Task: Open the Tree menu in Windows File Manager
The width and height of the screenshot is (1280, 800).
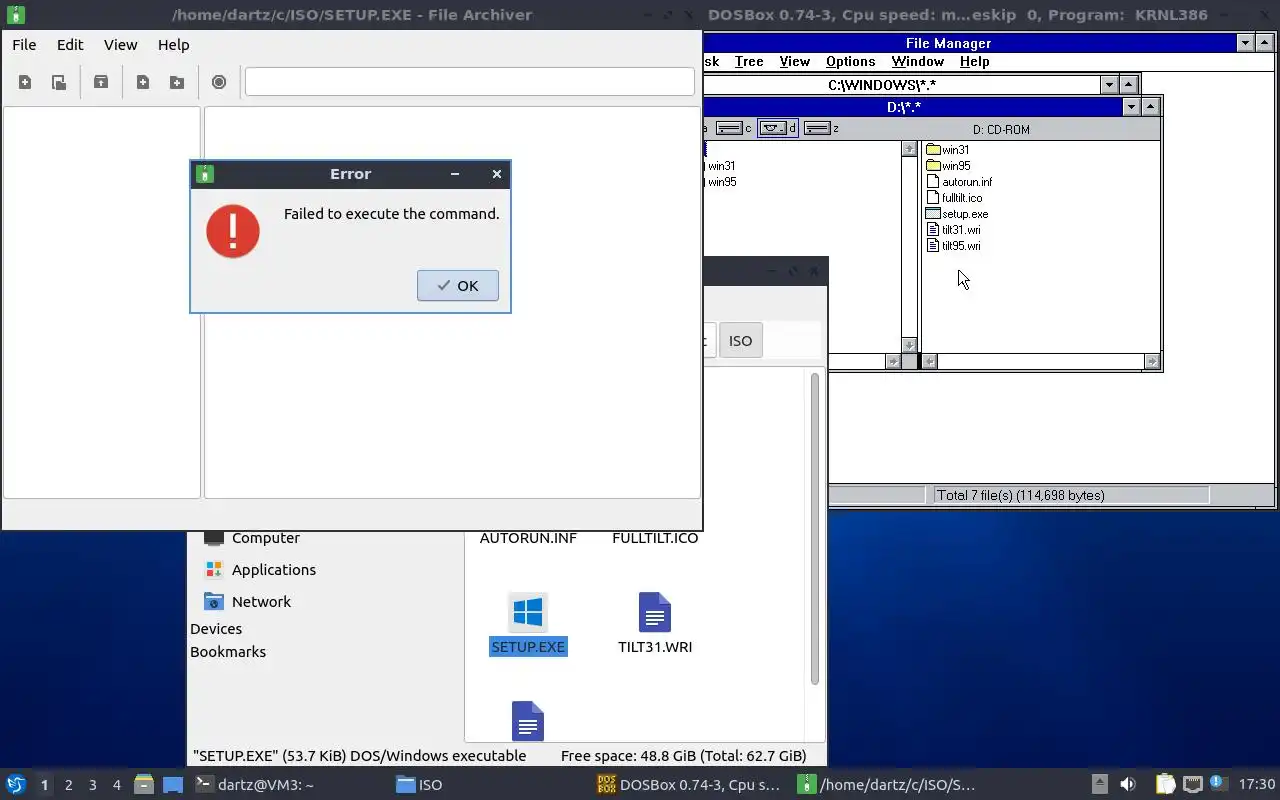Action: [x=749, y=62]
